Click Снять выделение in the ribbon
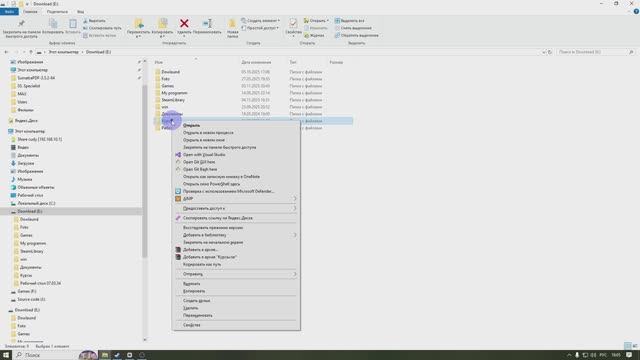640x360 pixels. click(x=353, y=28)
